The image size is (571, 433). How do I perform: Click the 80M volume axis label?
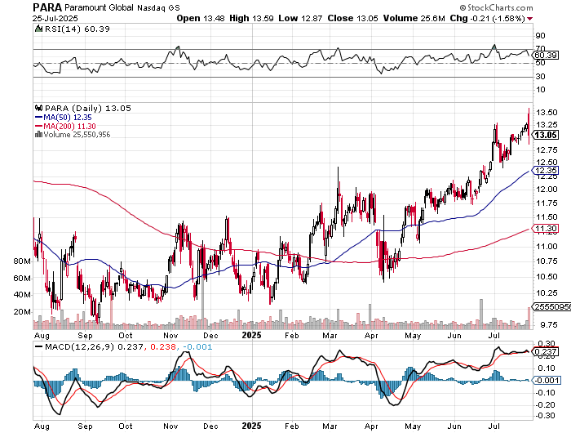(22, 261)
